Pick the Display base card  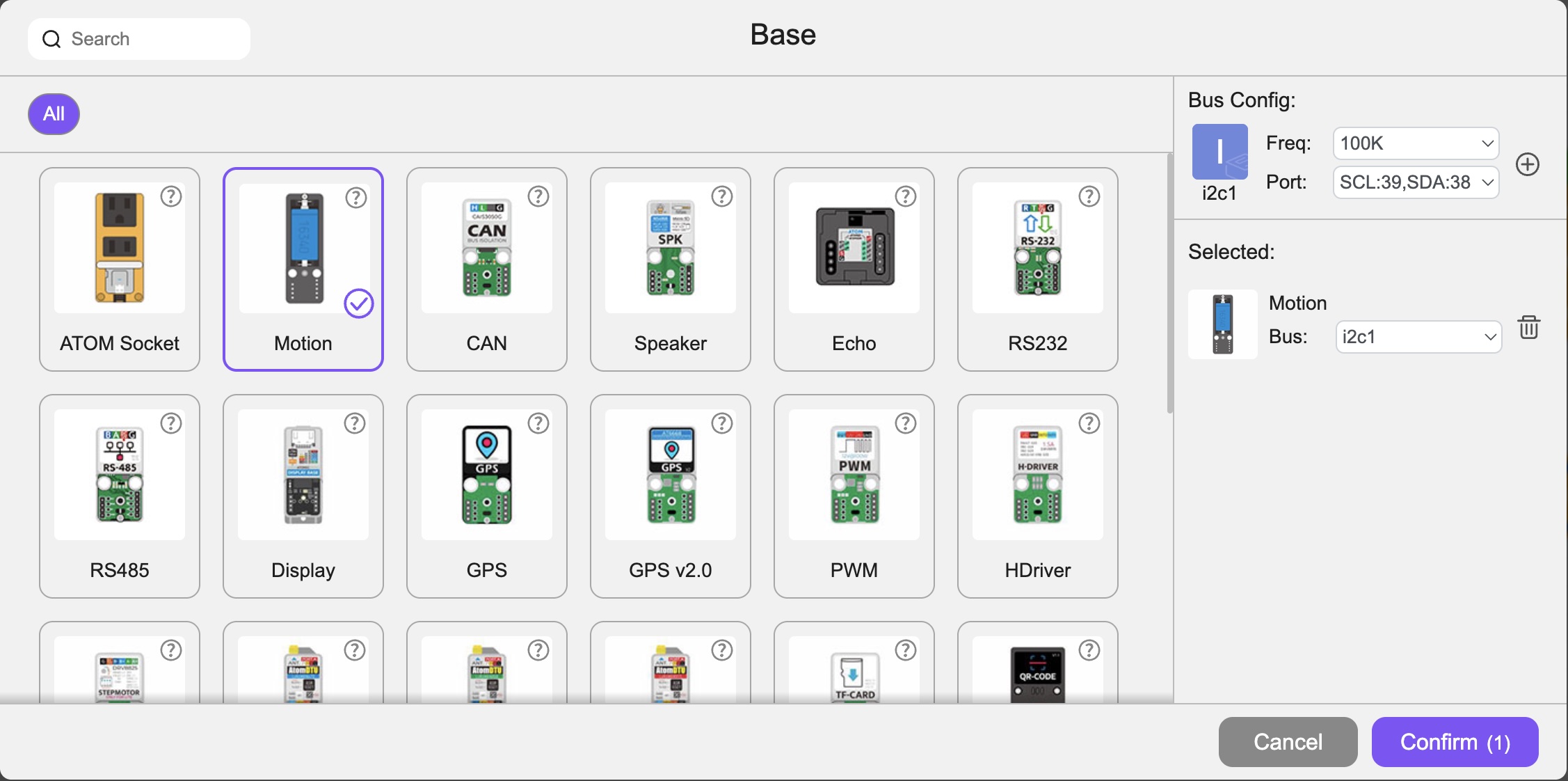(x=303, y=496)
